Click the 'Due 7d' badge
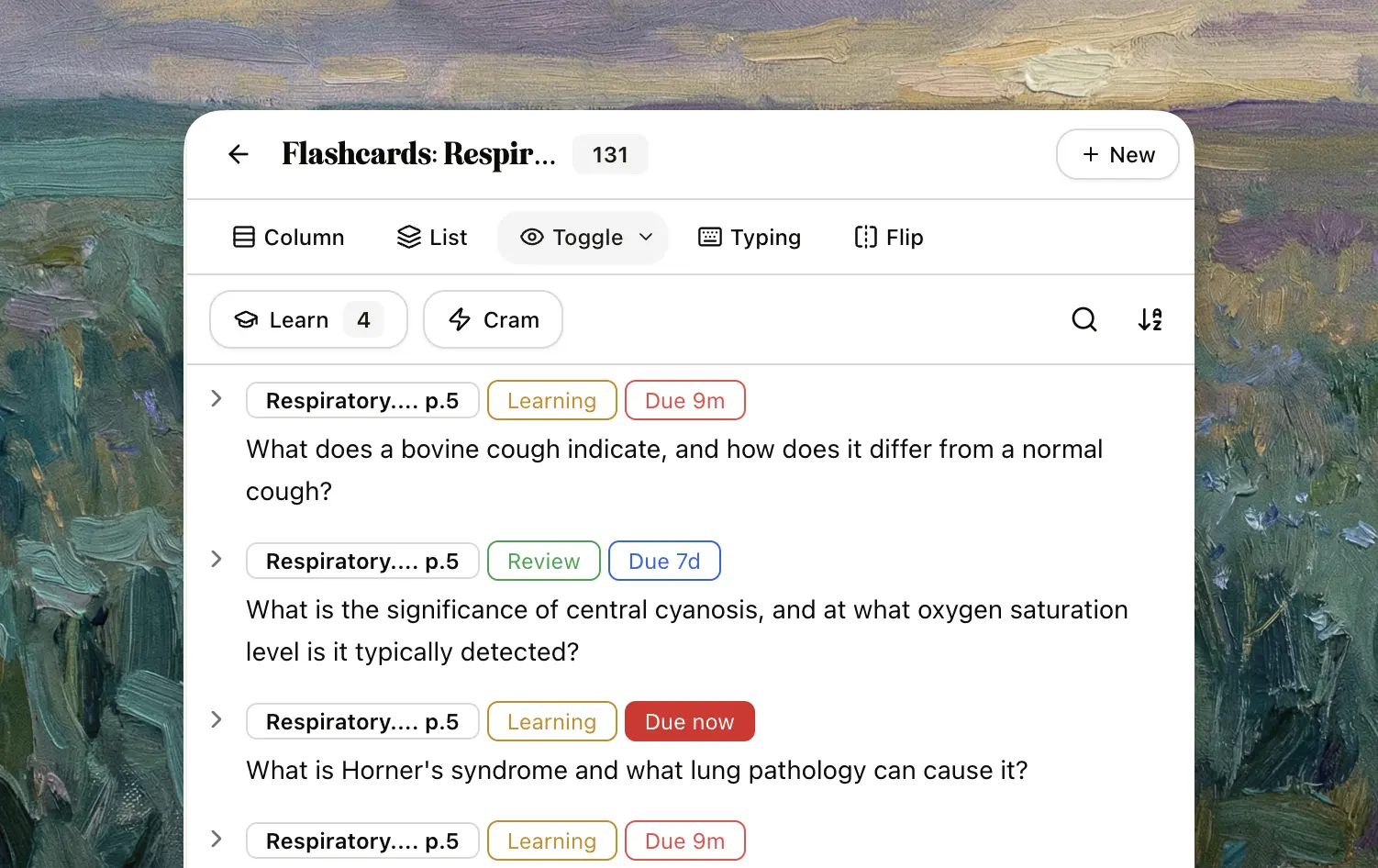The width and height of the screenshot is (1378, 868). point(664,561)
